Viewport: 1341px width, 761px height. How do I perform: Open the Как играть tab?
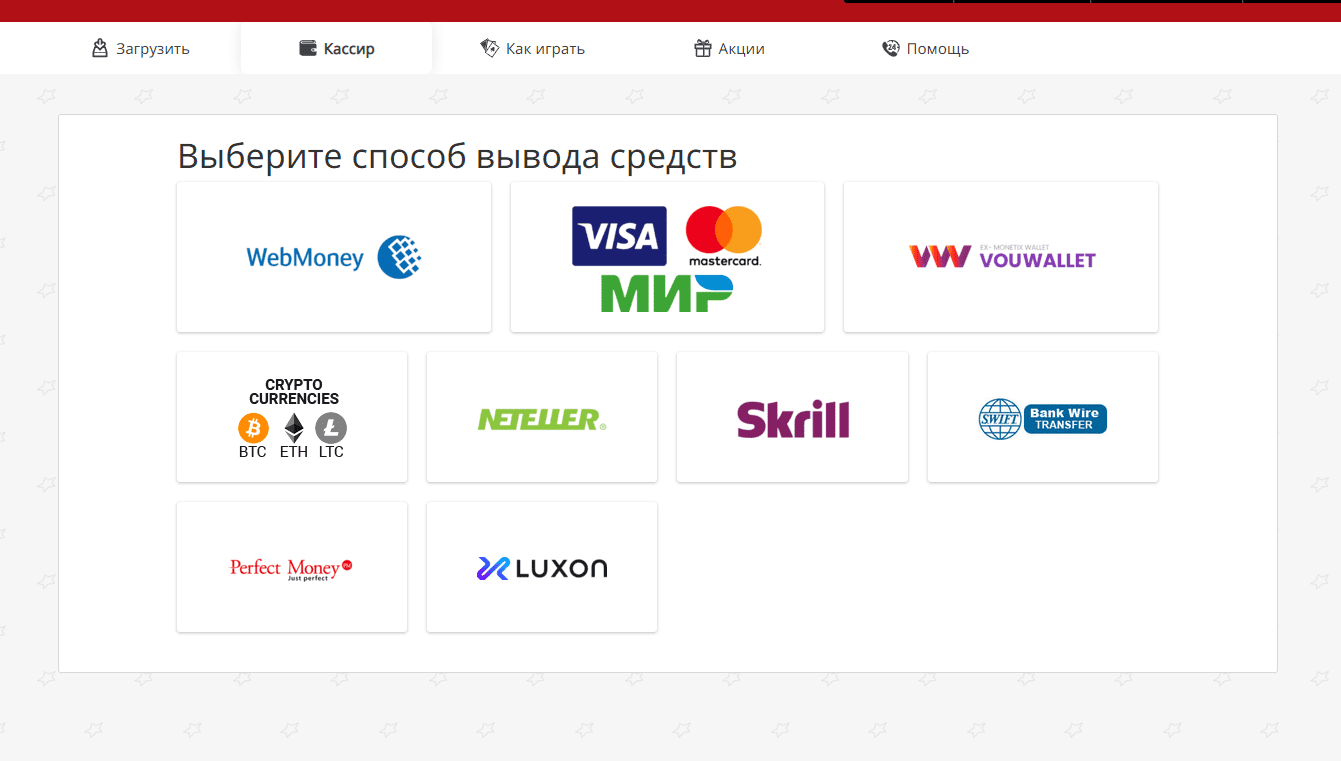point(532,48)
